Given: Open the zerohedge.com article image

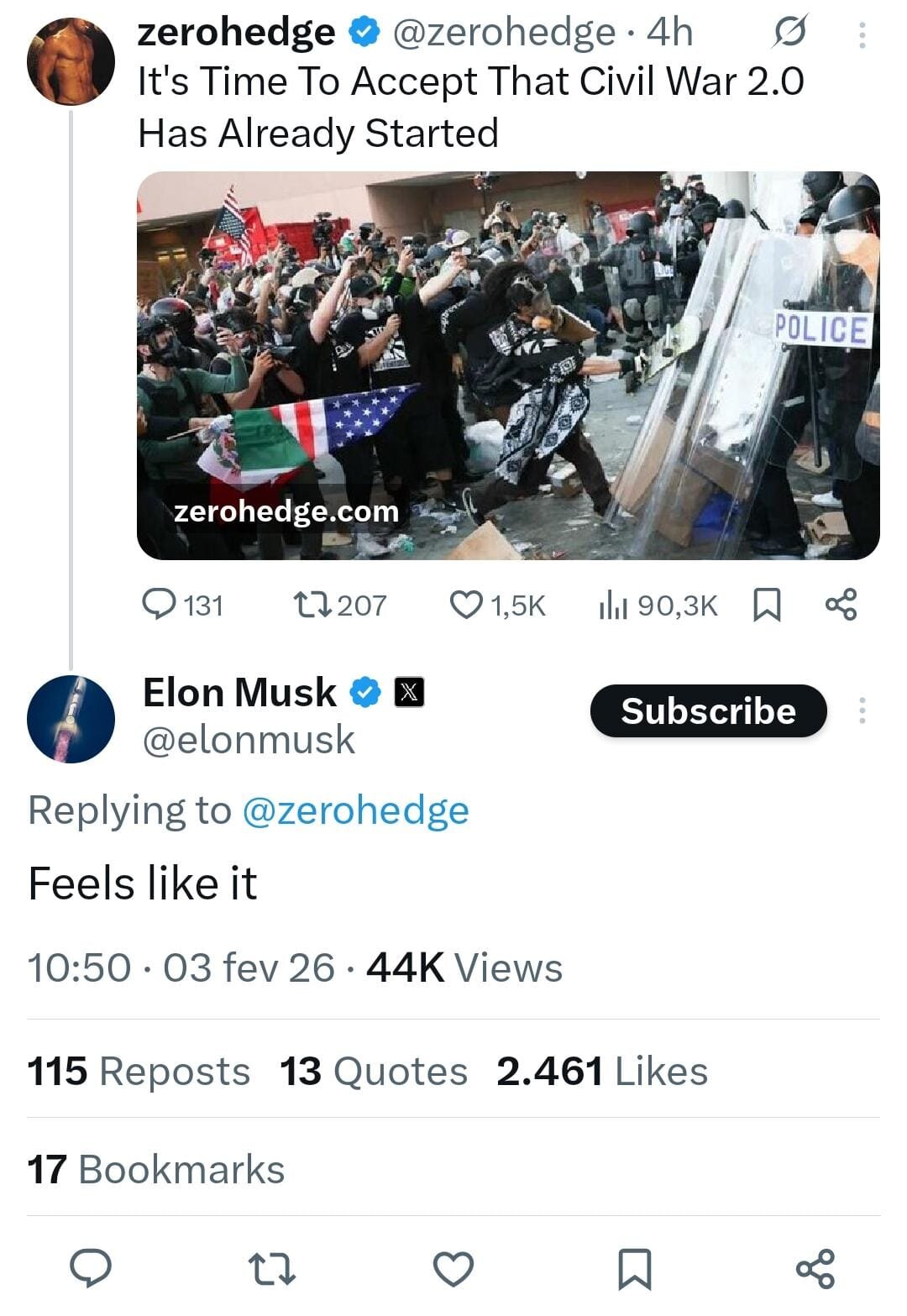Looking at the screenshot, I should click(x=508, y=365).
